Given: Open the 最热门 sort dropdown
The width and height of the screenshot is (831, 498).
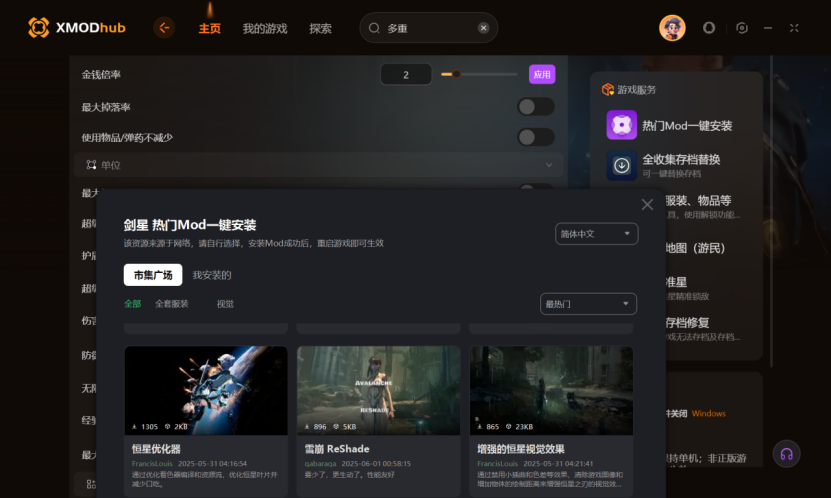Looking at the screenshot, I should [588, 304].
